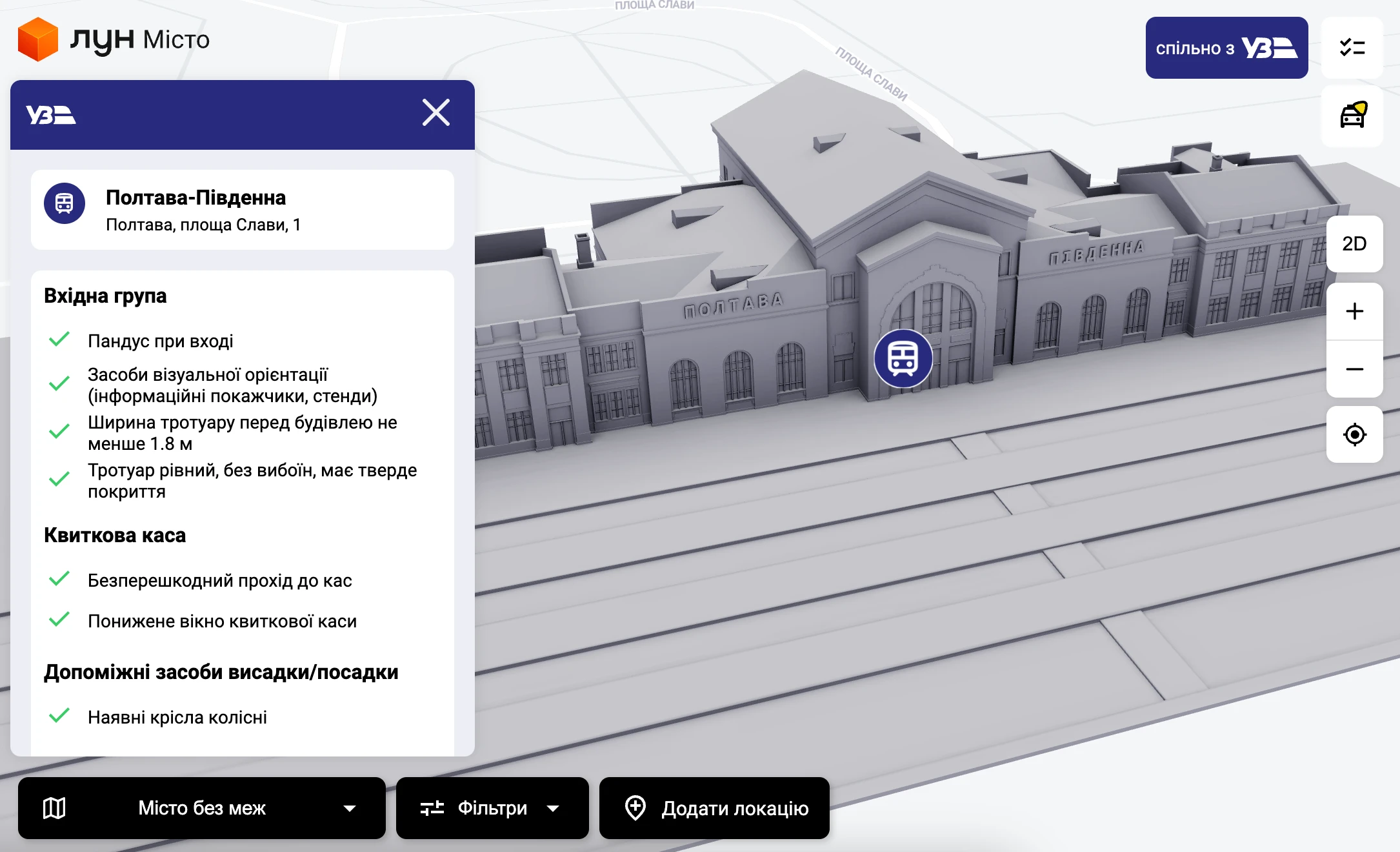Click the map icon in bottom bar
Screen dimensions: 1400x852
point(54,808)
